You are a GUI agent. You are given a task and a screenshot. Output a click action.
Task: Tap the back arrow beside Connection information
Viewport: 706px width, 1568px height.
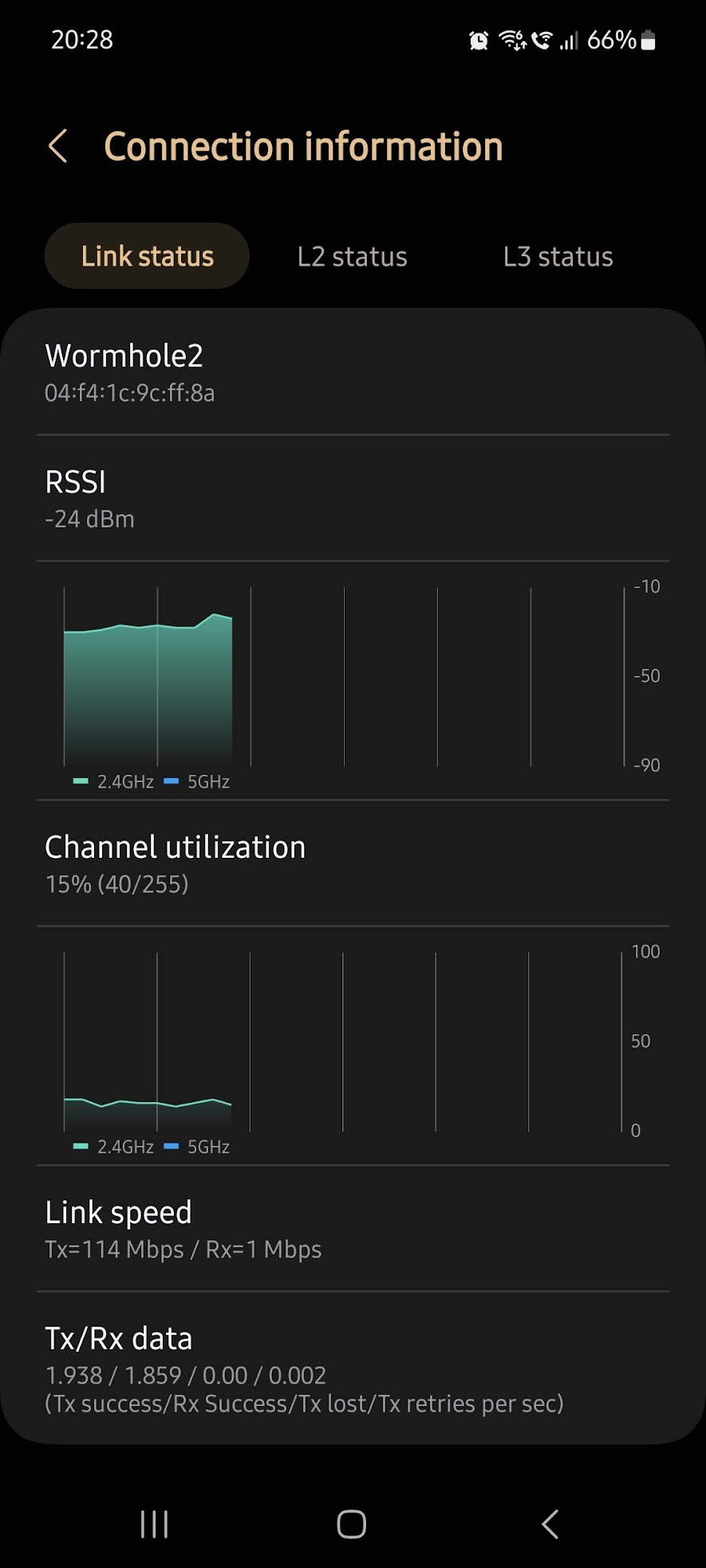tap(58, 147)
